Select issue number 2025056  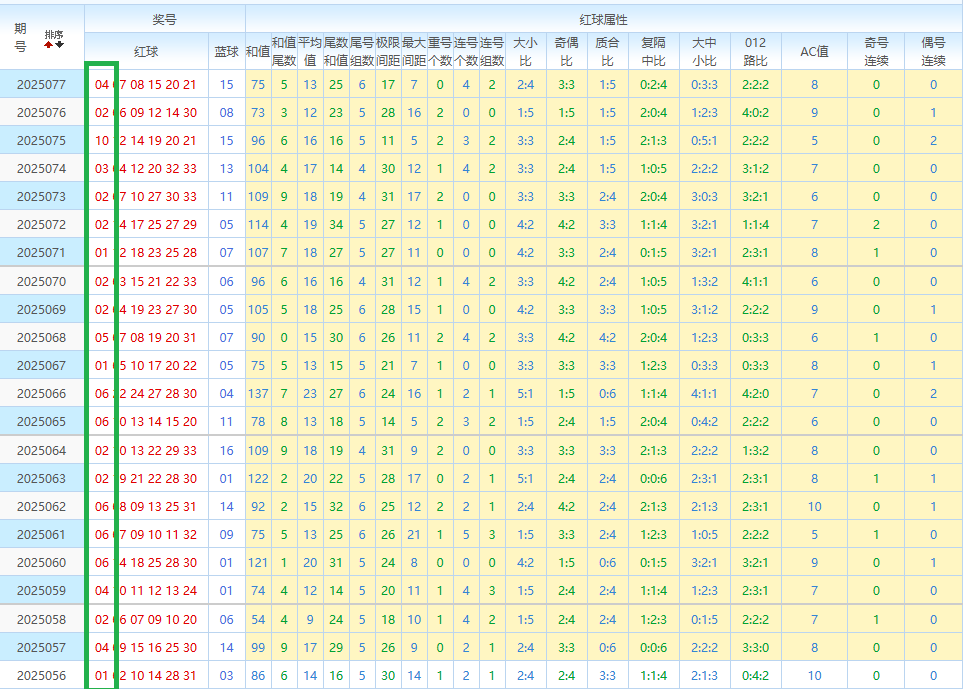[41, 675]
